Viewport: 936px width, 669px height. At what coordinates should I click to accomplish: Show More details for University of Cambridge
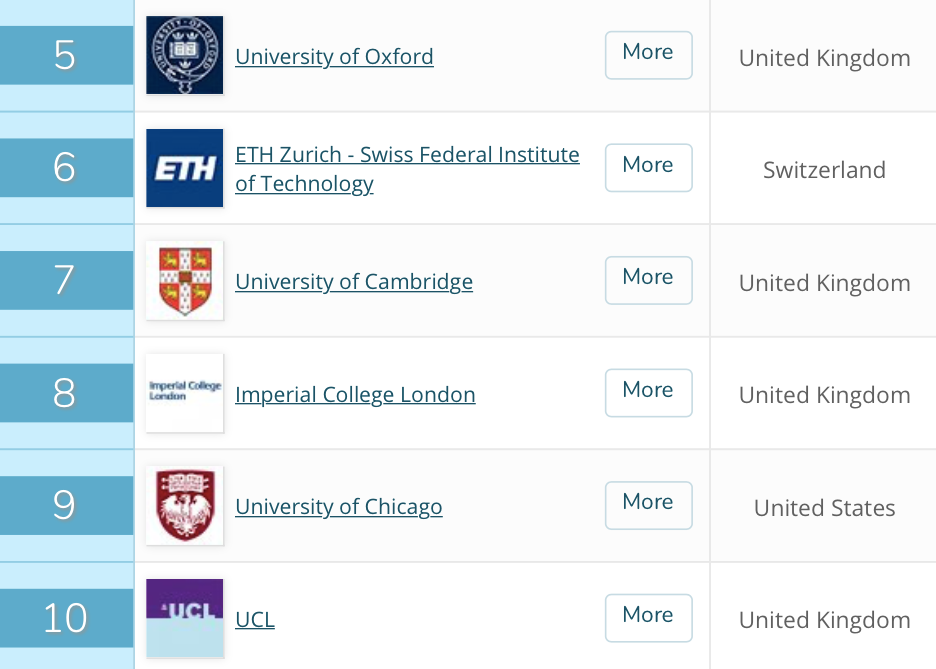click(648, 280)
